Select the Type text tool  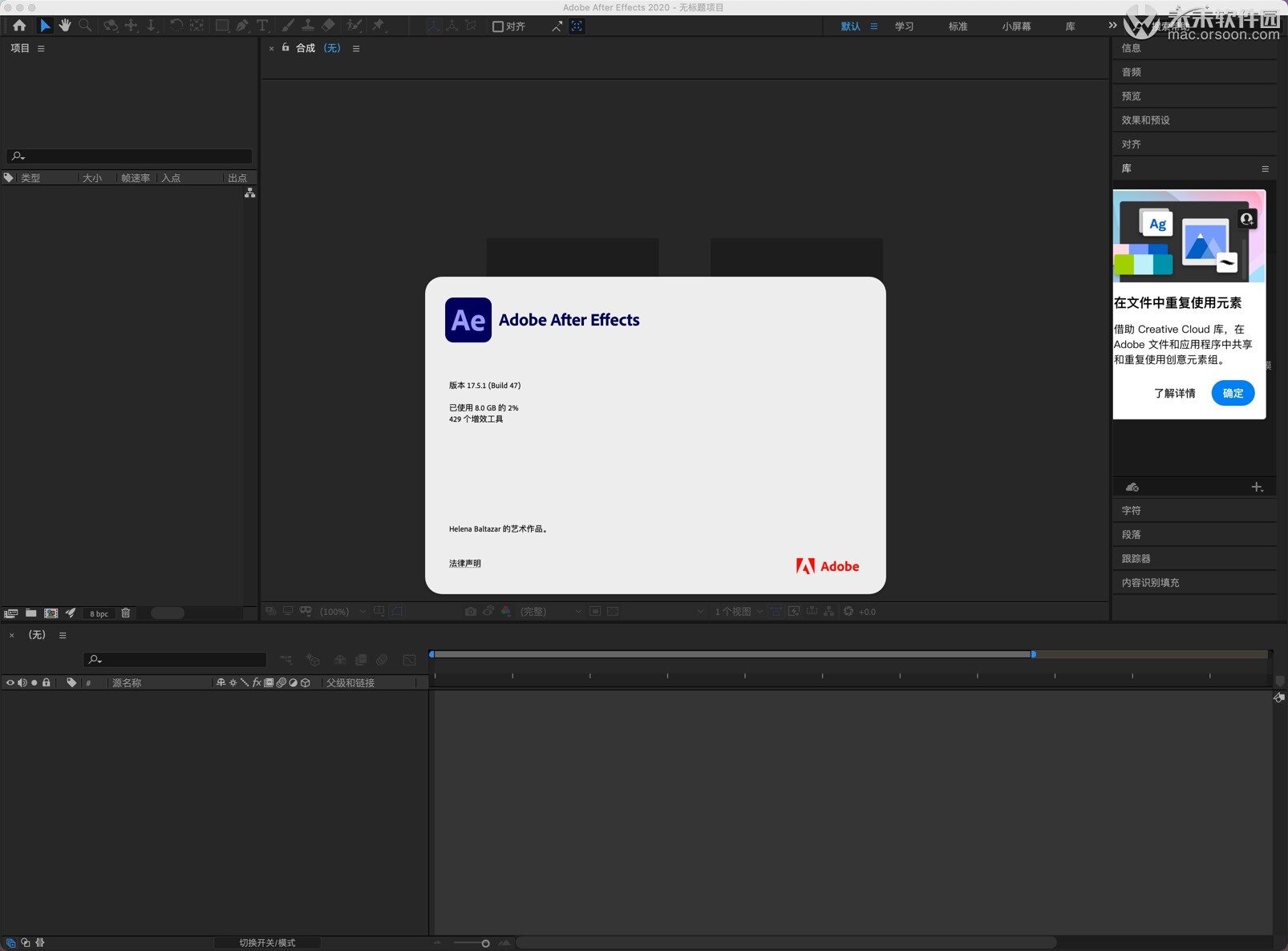coord(262,26)
